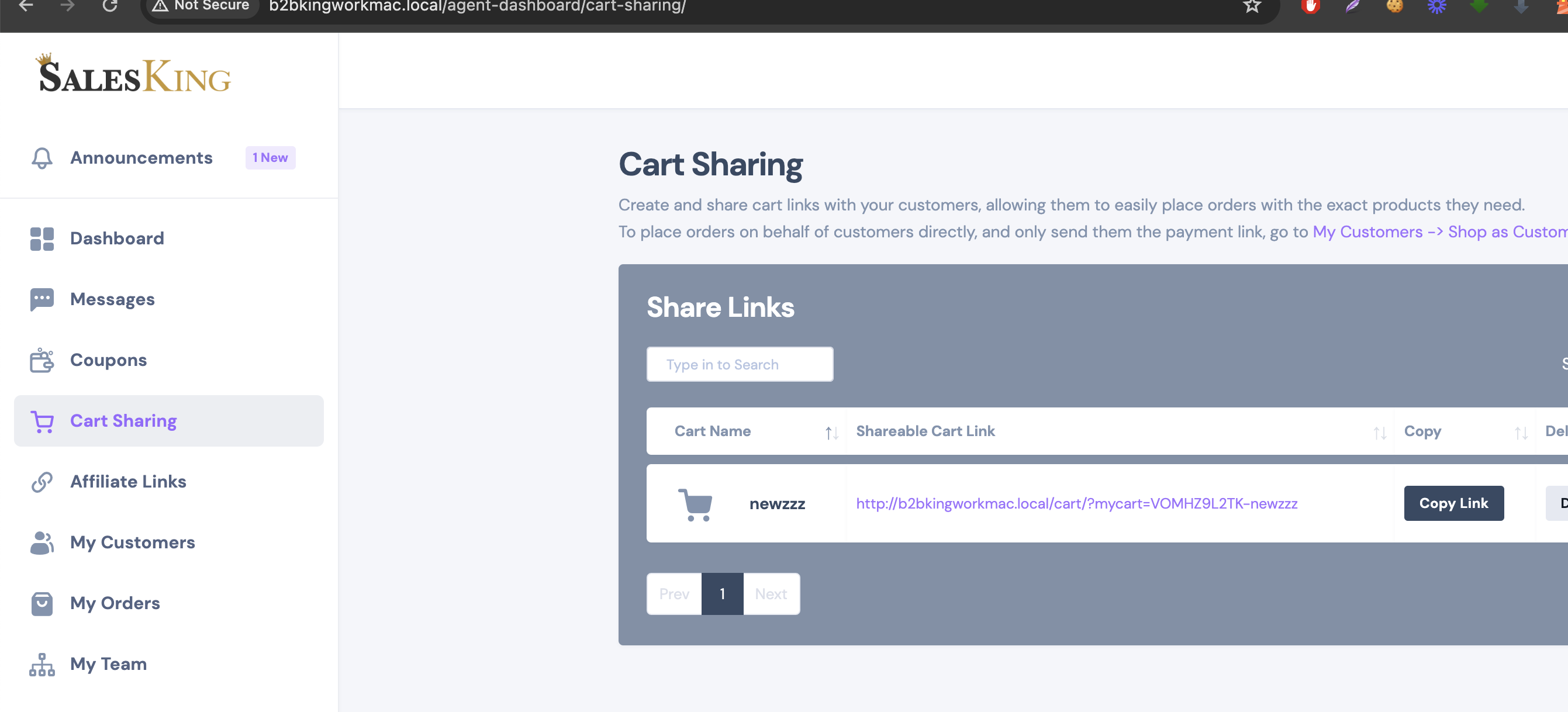Sort table by Cart Name column
Viewport: 1568px width, 712px height.
(831, 433)
